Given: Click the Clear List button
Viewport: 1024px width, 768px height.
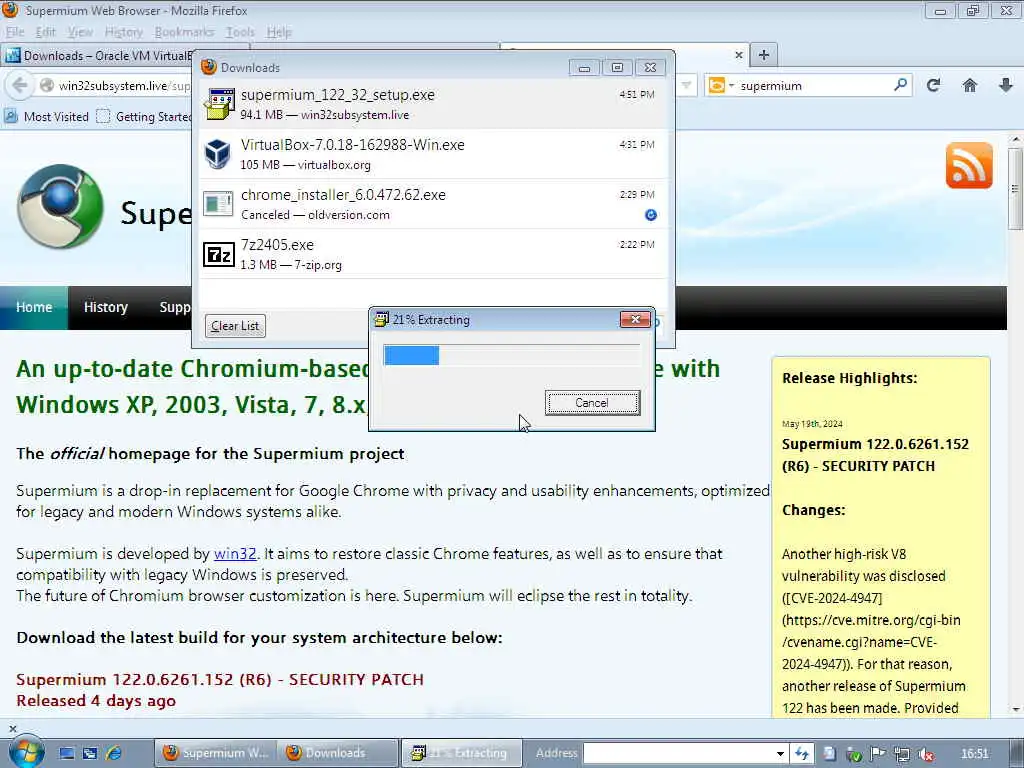Looking at the screenshot, I should pyautogui.click(x=235, y=326).
